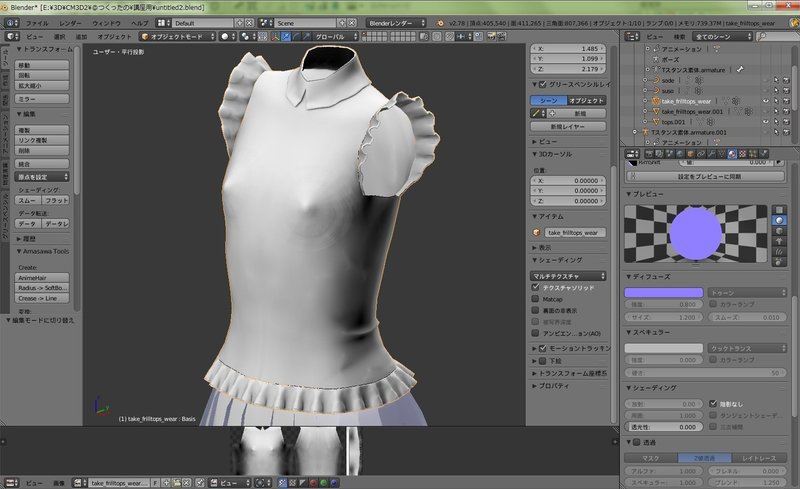Enable the Matcap checkbox

pos(535,299)
